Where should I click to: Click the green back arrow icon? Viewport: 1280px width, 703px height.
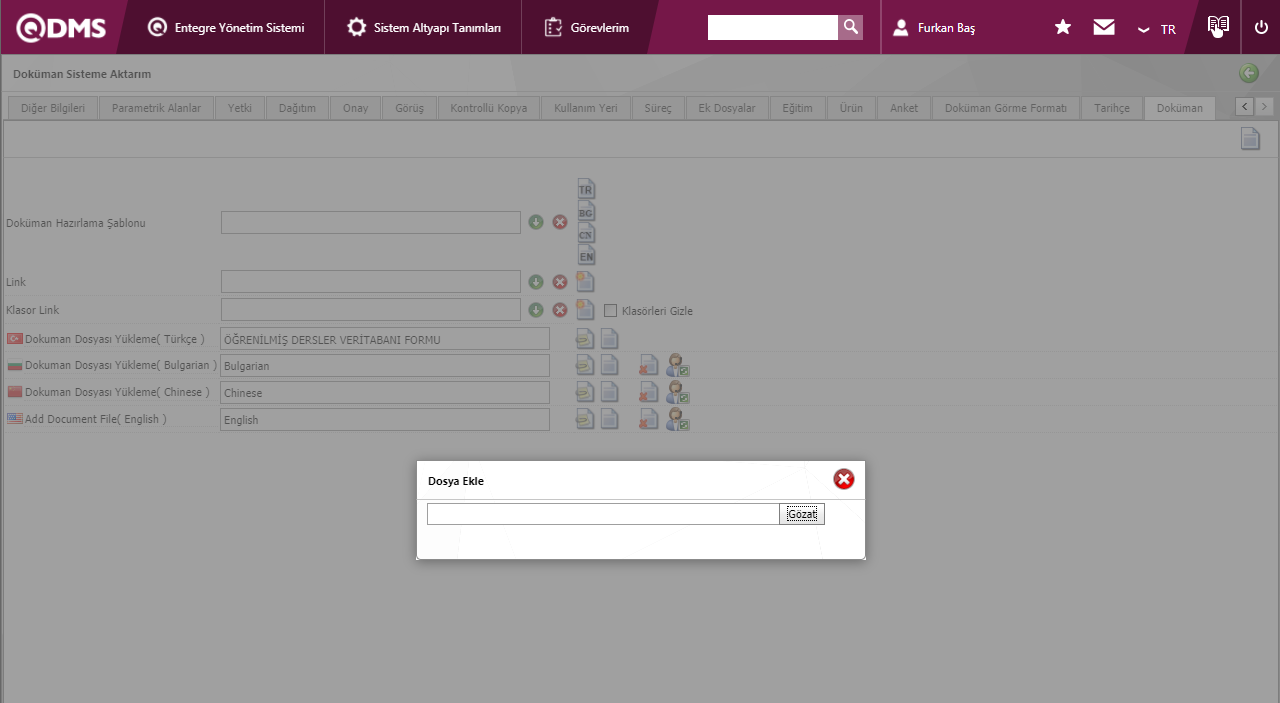[x=1249, y=73]
